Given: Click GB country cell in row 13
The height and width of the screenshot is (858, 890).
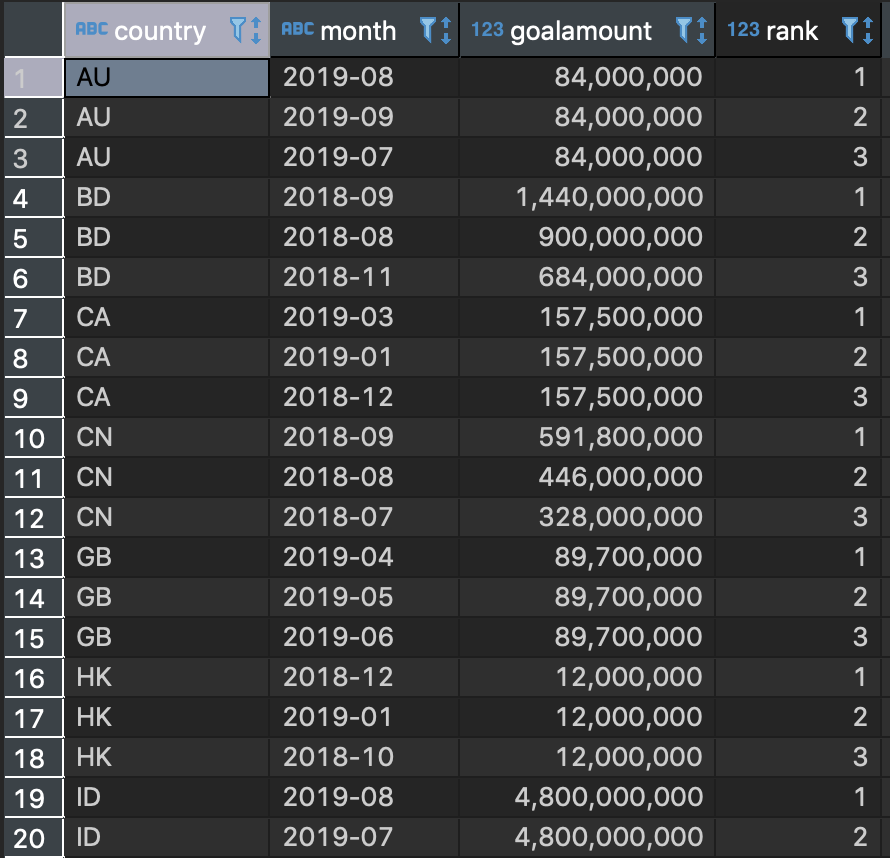Looking at the screenshot, I should (x=167, y=557).
